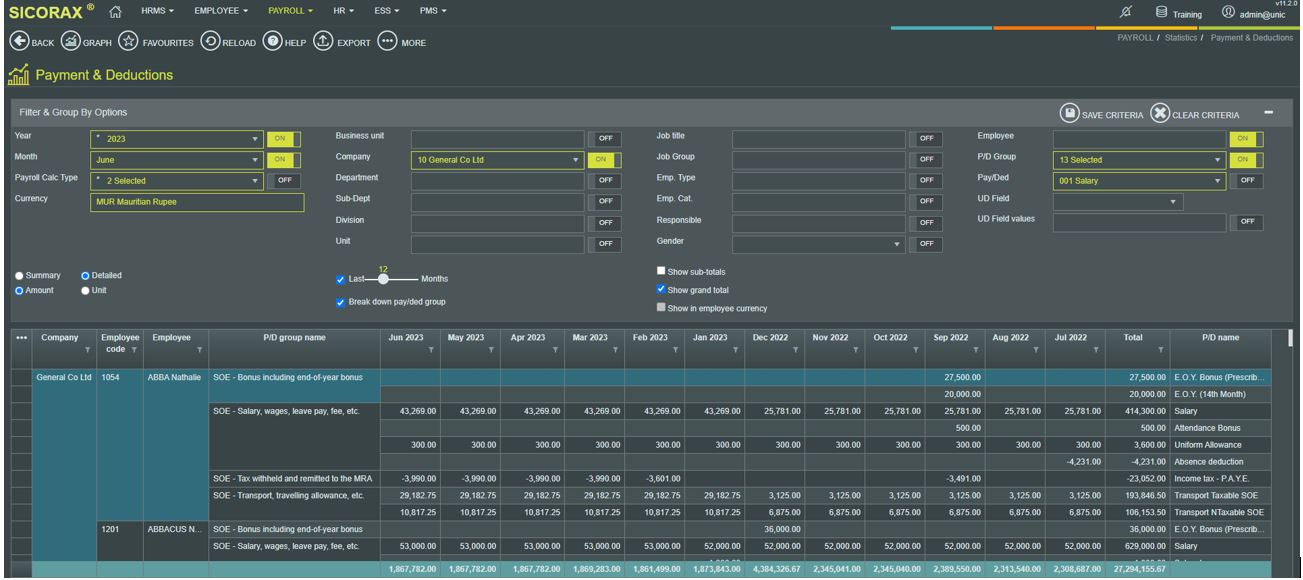Screen dimensions: 1303x580
Task: Uncheck Break down pay/ded group
Action: 341,301
